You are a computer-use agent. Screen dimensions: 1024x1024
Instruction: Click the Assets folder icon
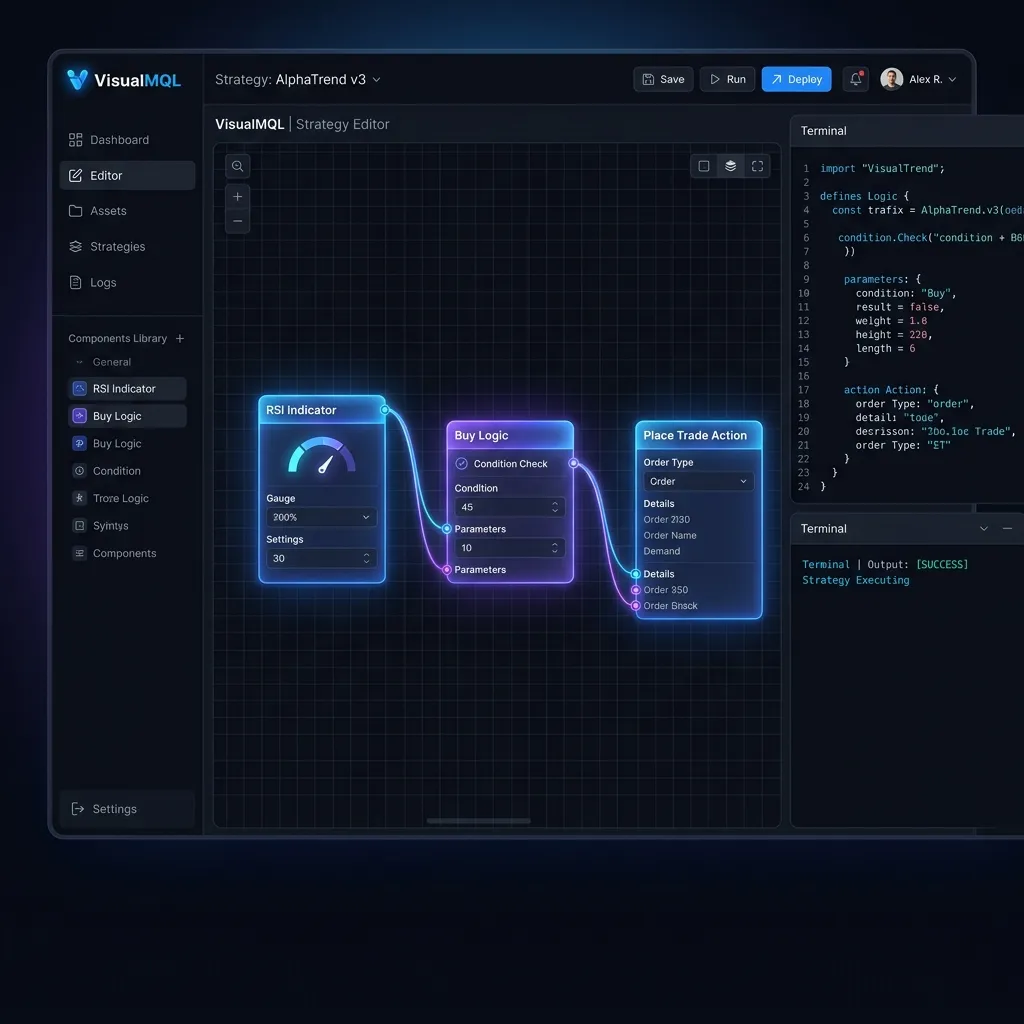point(76,211)
